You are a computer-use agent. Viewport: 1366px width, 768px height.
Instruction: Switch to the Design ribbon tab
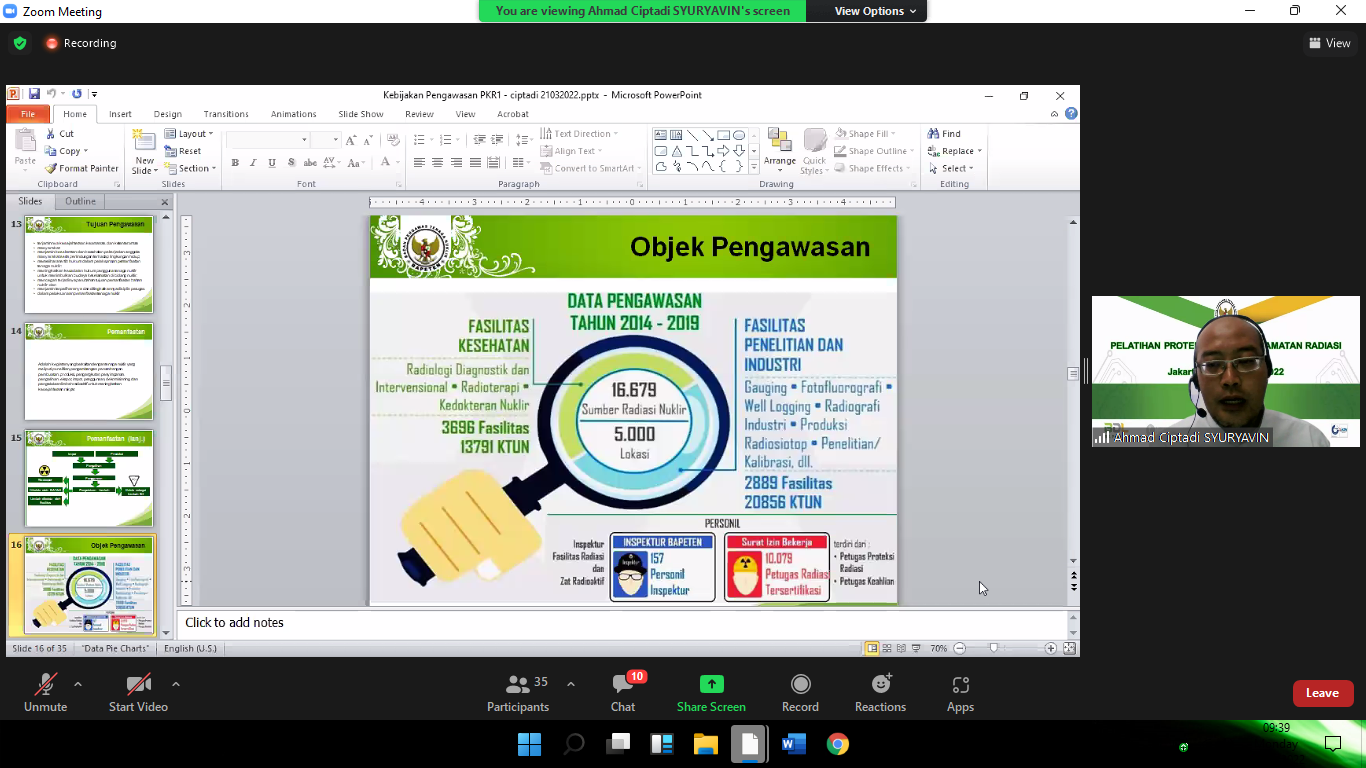[x=168, y=114]
